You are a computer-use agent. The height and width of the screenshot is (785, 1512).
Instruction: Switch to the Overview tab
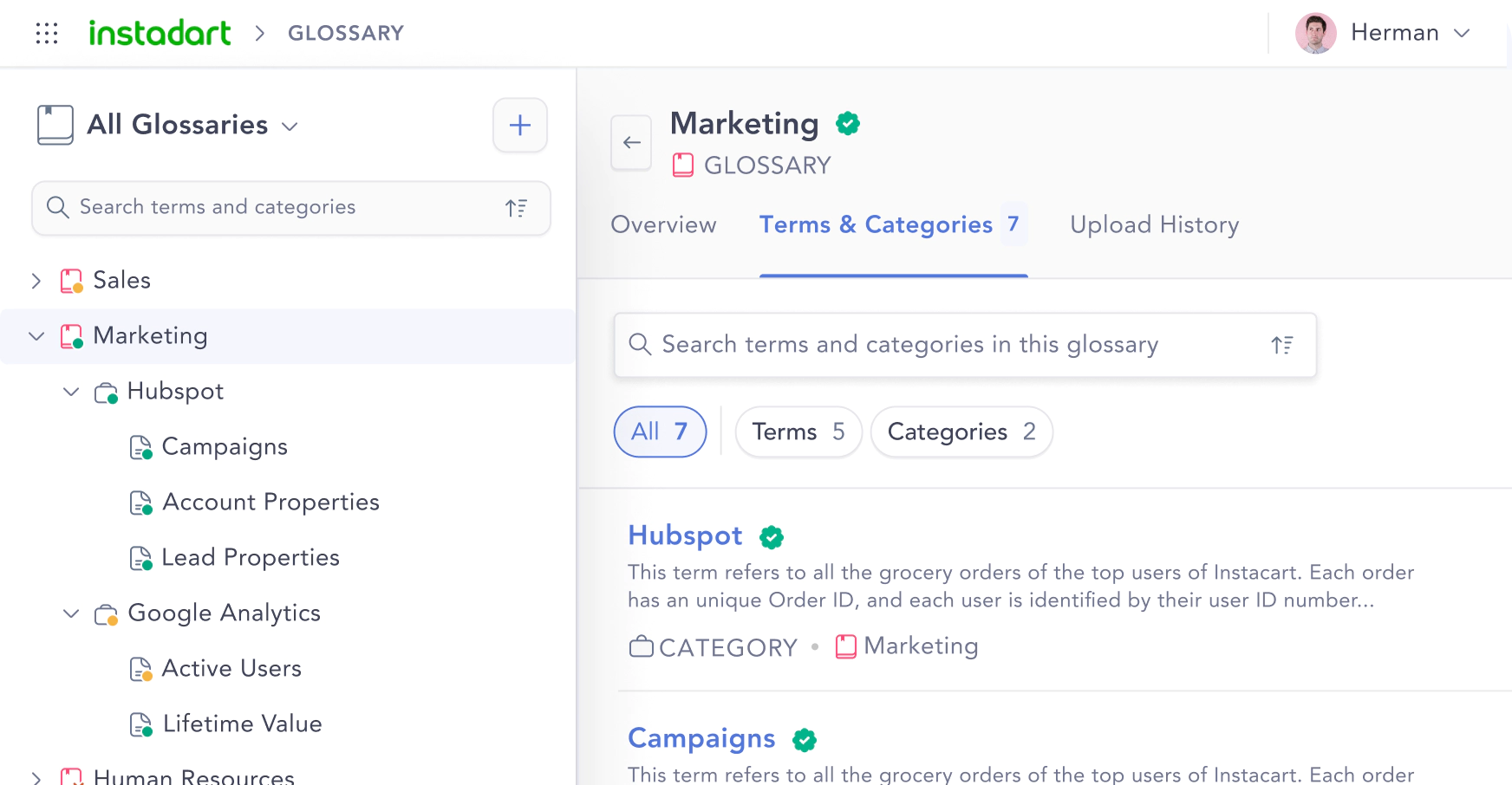click(x=663, y=225)
